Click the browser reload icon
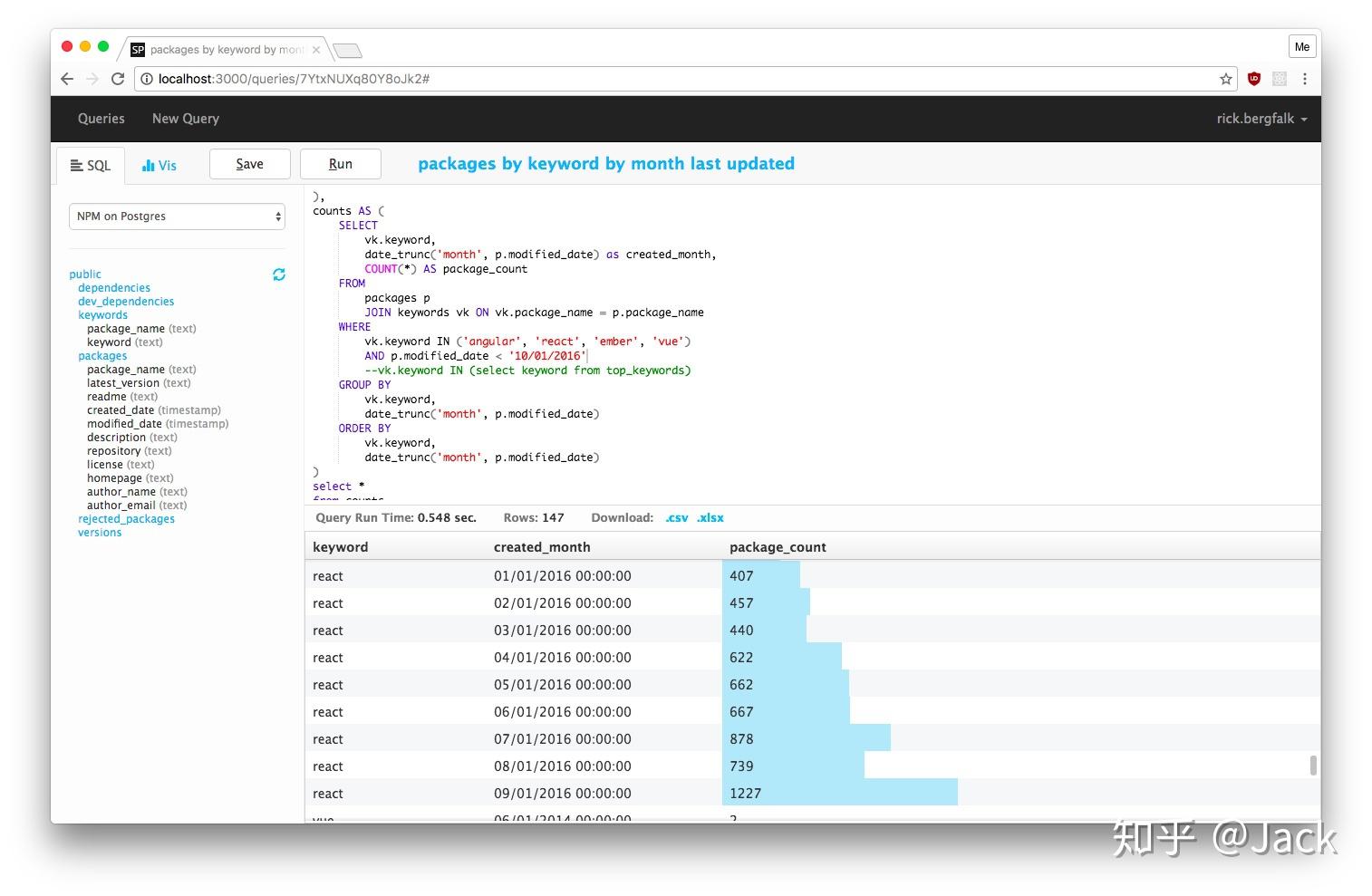 (118, 79)
